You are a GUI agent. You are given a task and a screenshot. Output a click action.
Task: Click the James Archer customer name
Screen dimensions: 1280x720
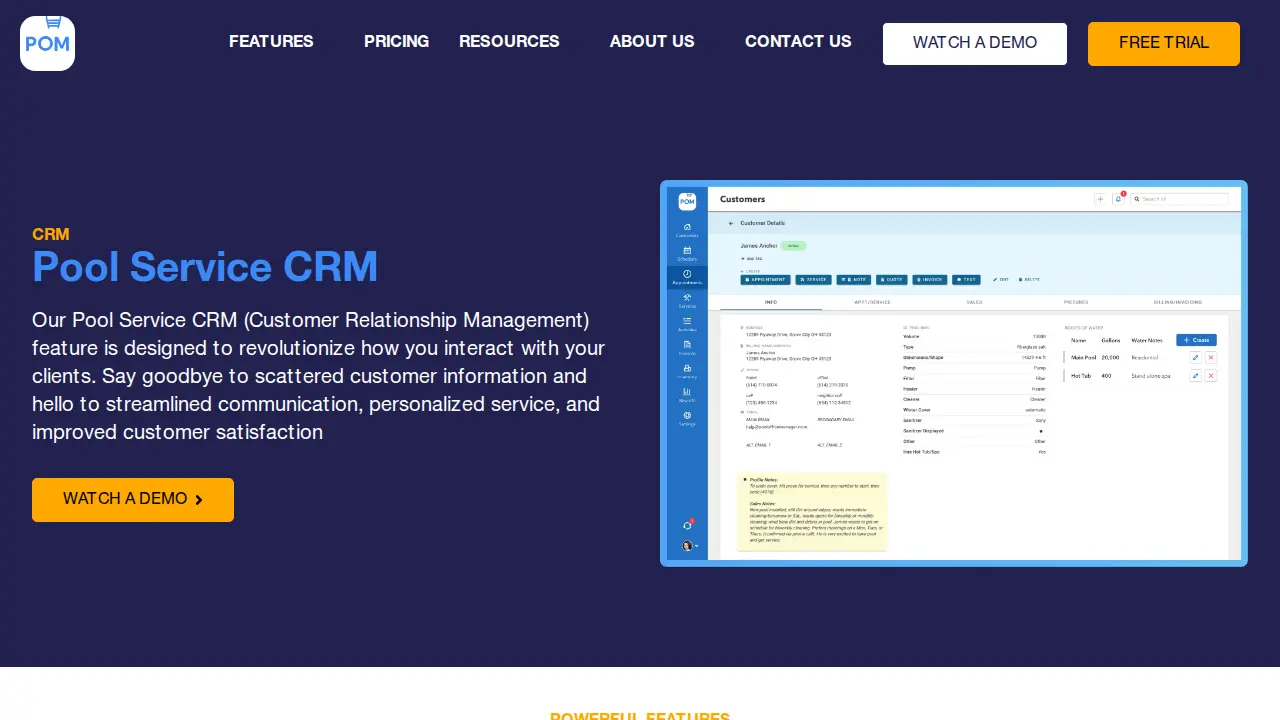(758, 245)
